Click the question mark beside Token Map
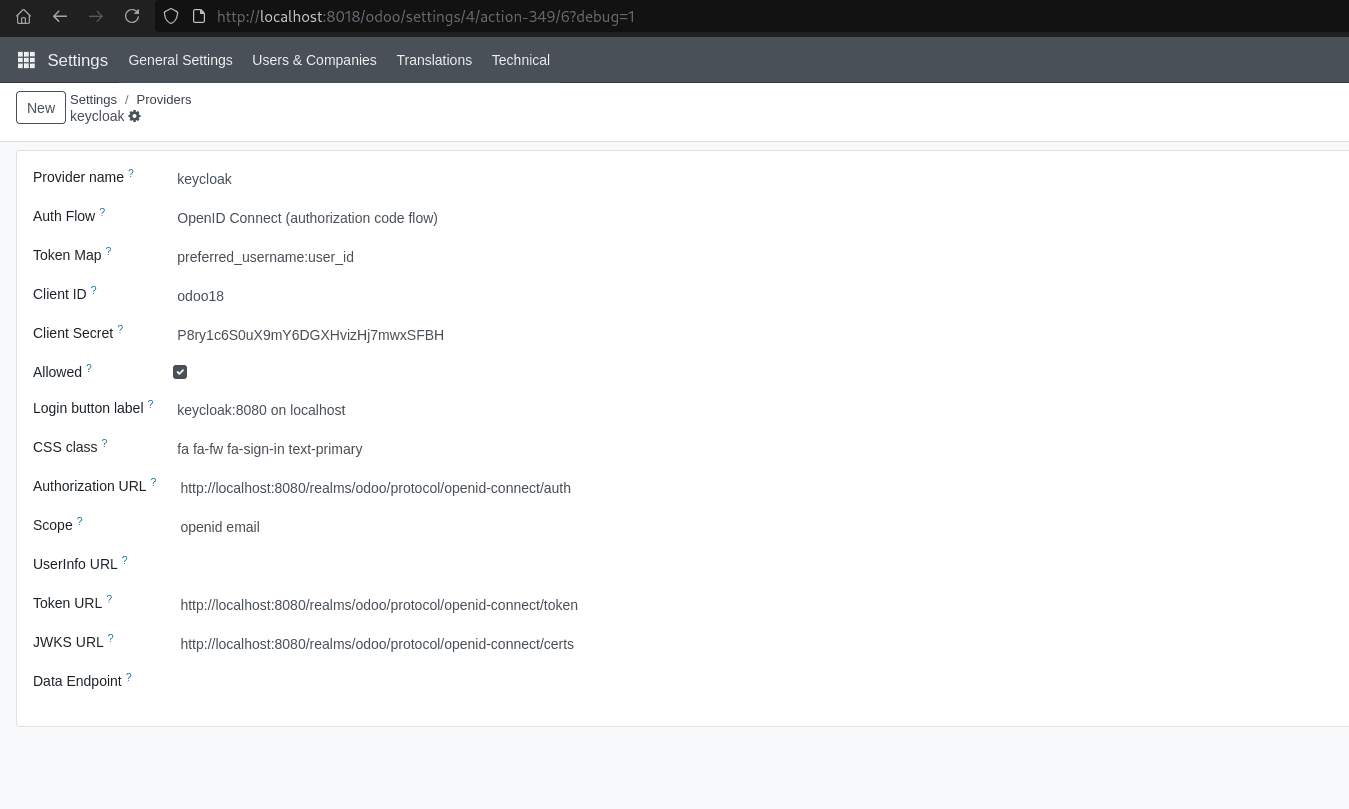The image size is (1349, 809). click(108, 251)
